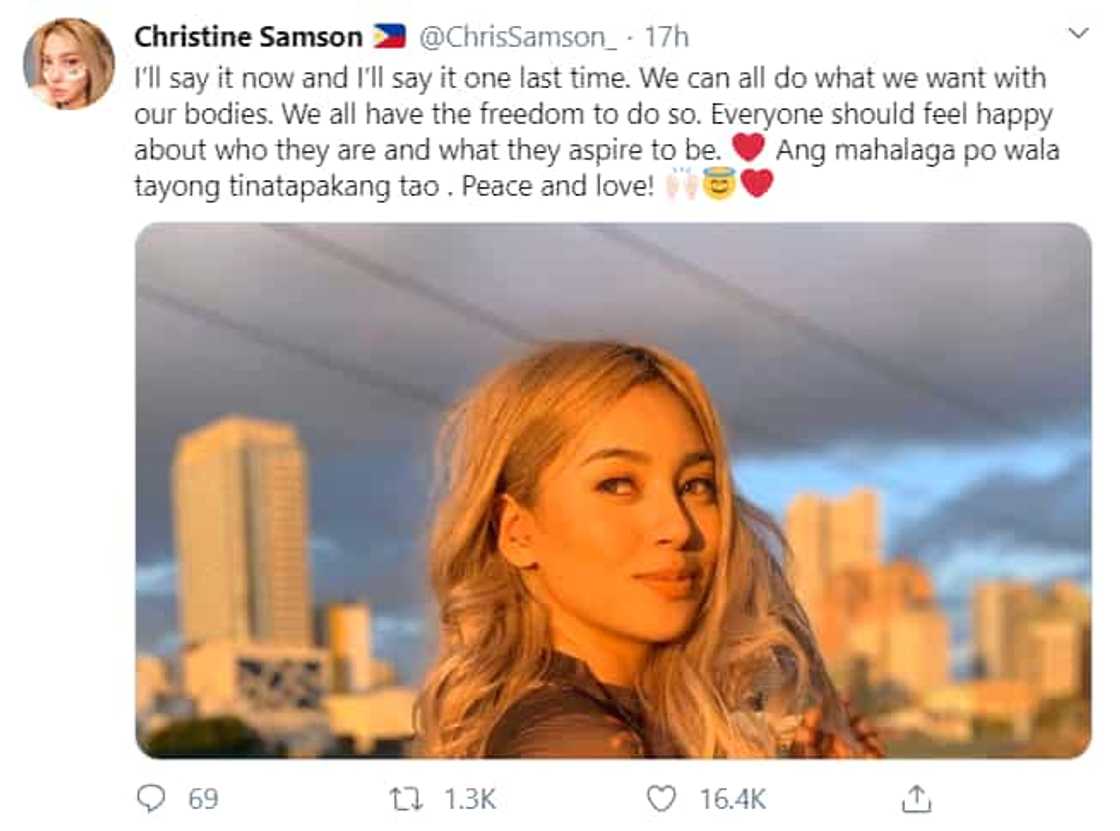
Task: Expand the tweet options chevron
Action: coord(1078,34)
